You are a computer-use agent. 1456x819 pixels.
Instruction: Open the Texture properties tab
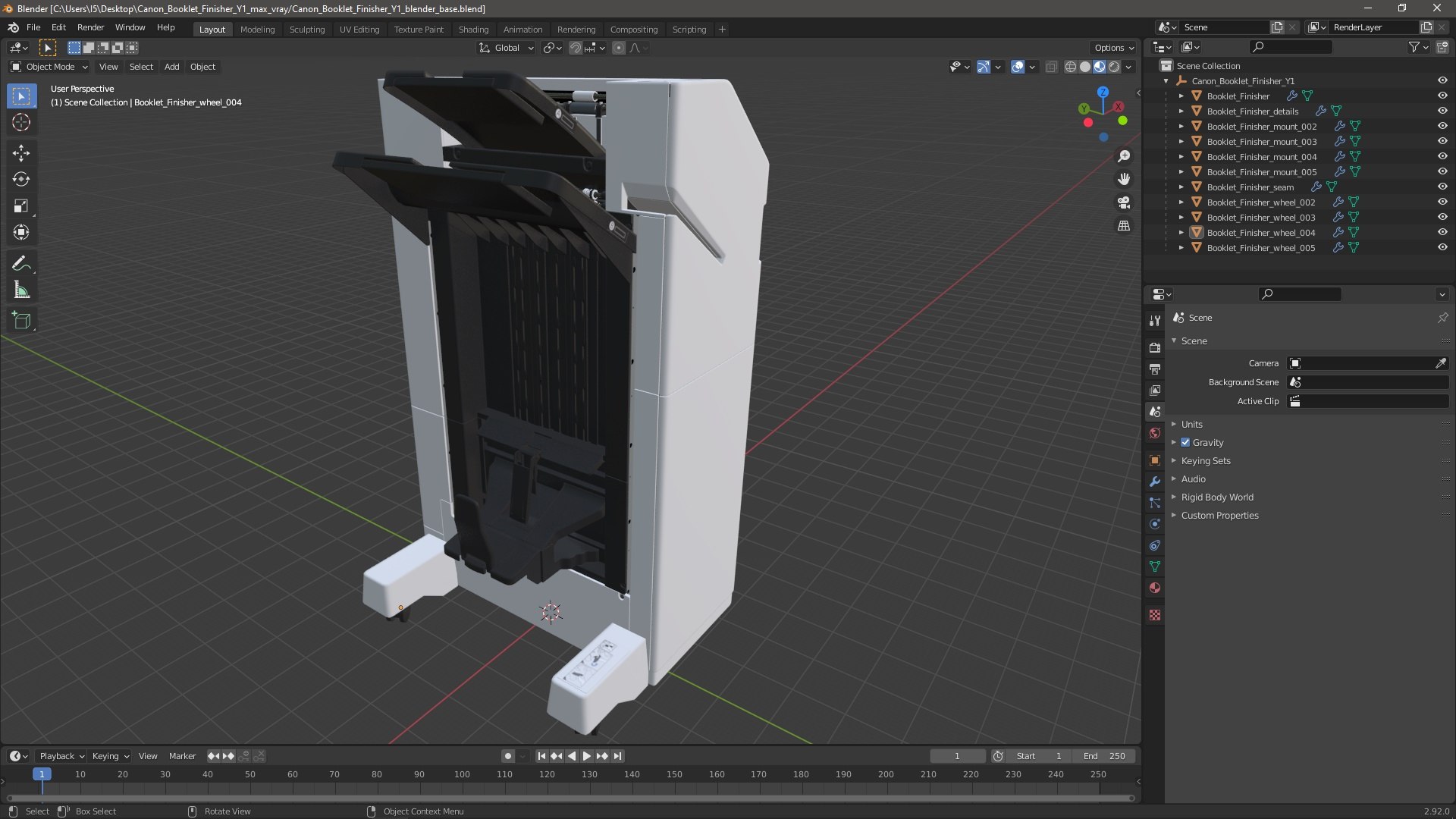[x=1155, y=615]
